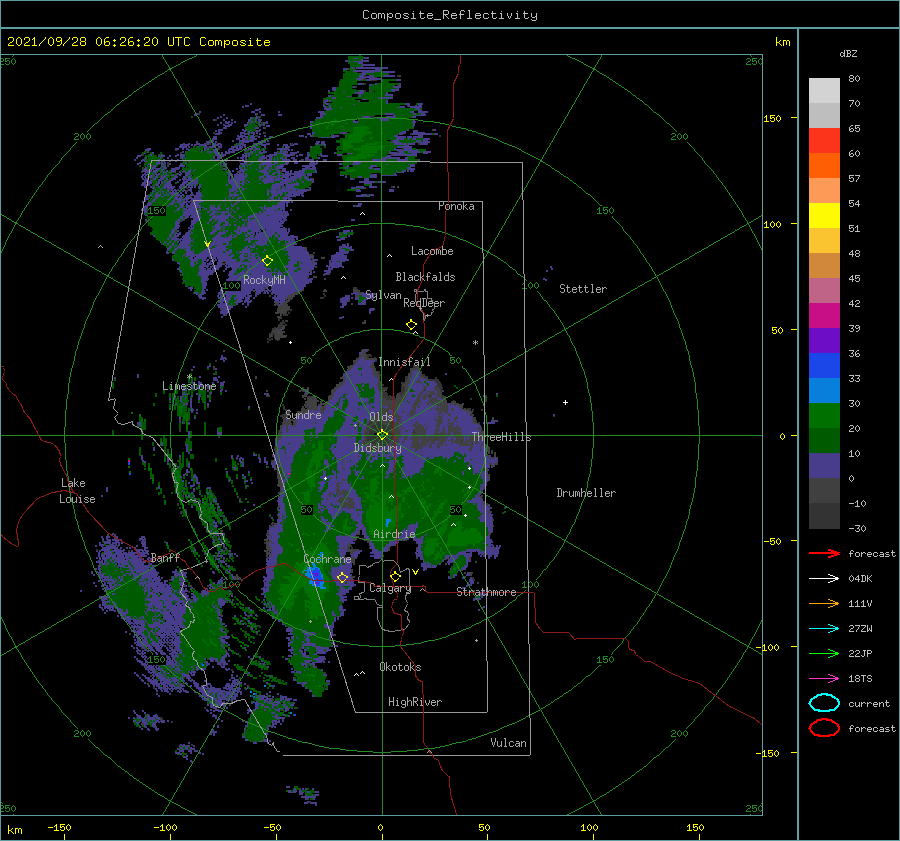900x841 pixels.
Task: Click the Ponoka town label
Action: click(x=456, y=207)
